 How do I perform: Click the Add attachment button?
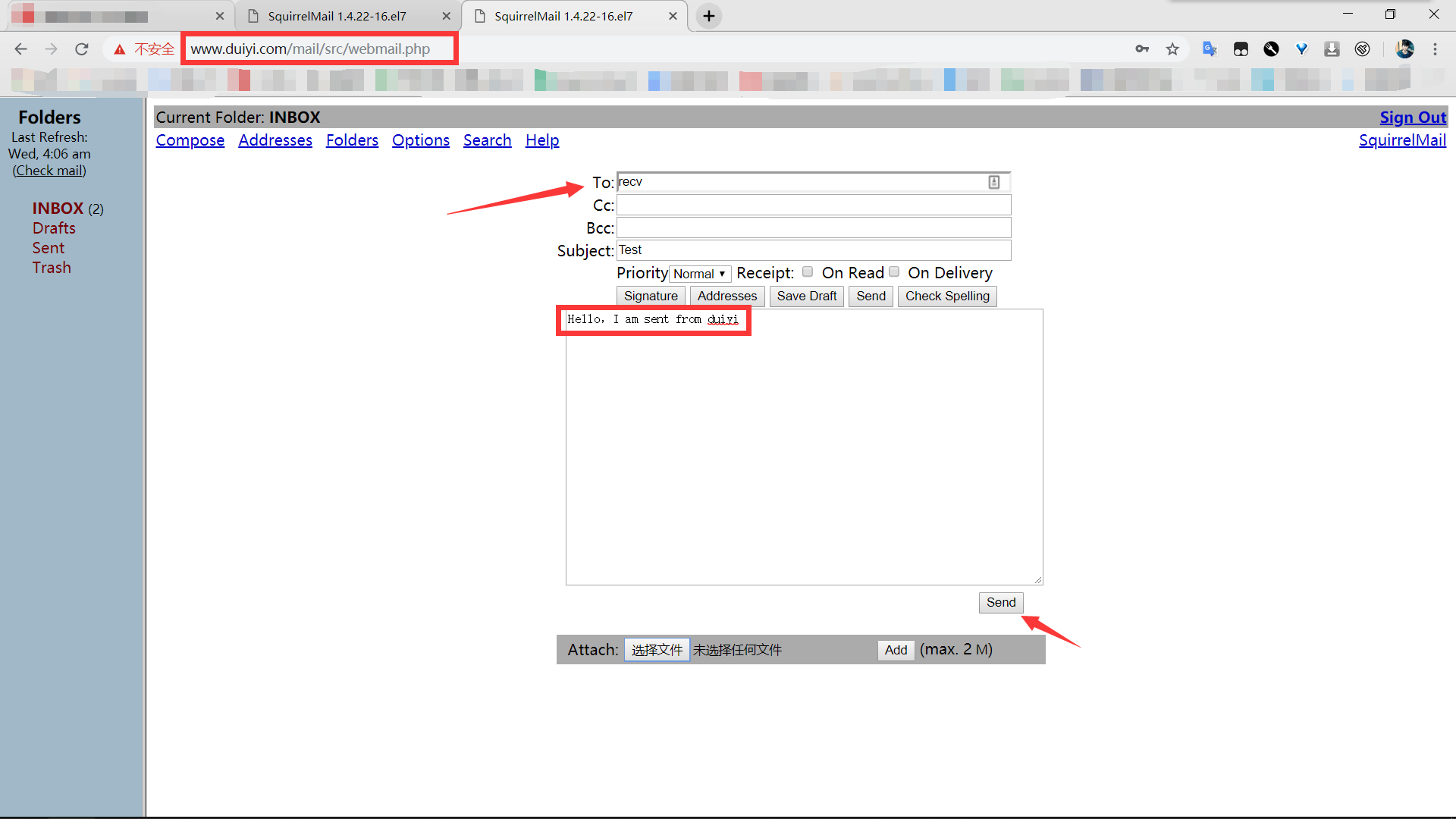tap(896, 650)
